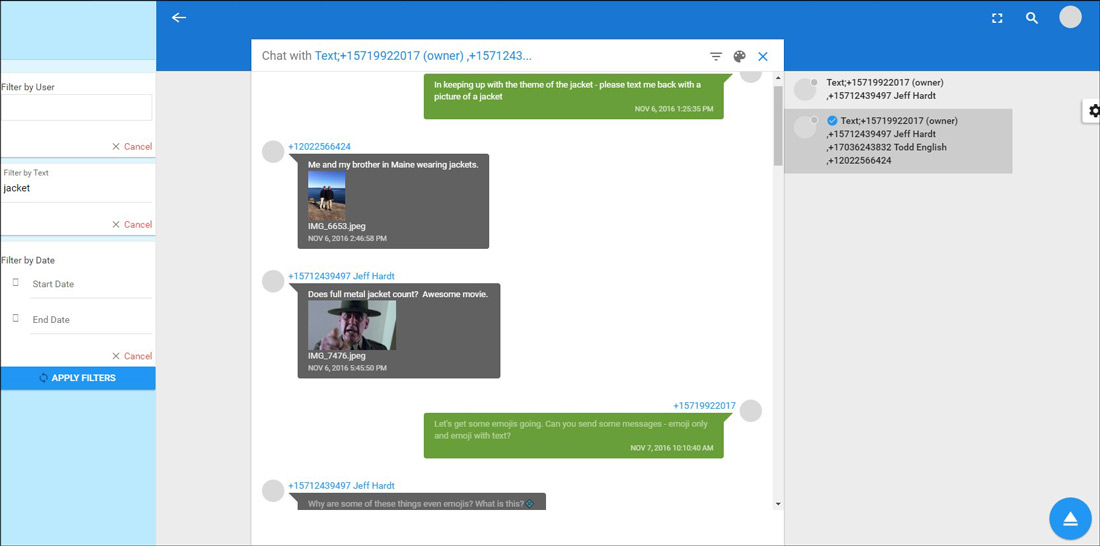Open search with the magnifier icon
The width and height of the screenshot is (1100, 546).
coord(1032,18)
